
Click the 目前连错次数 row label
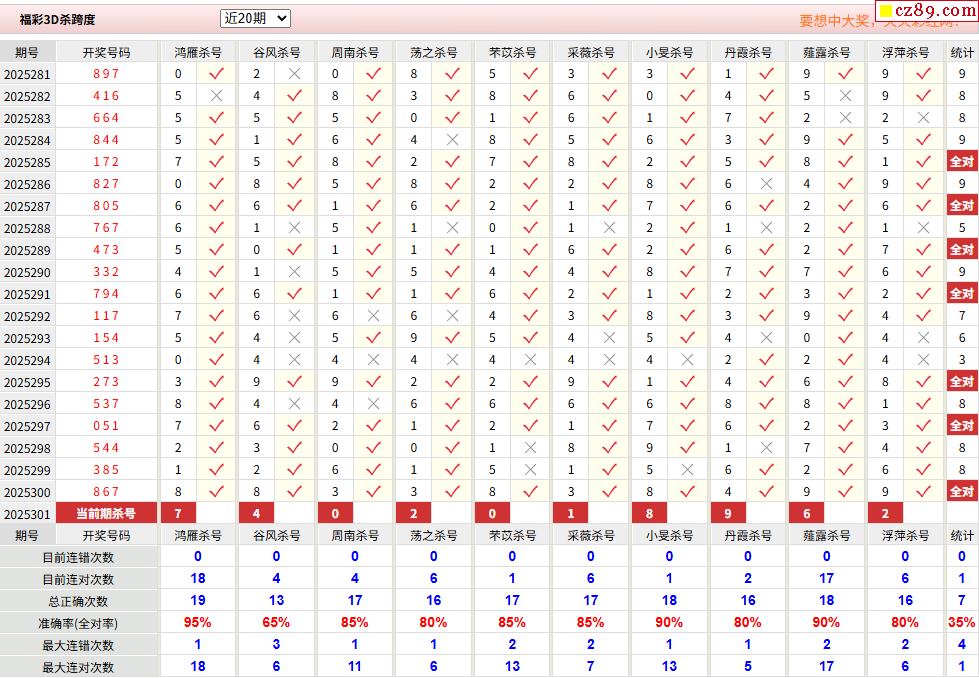79,558
